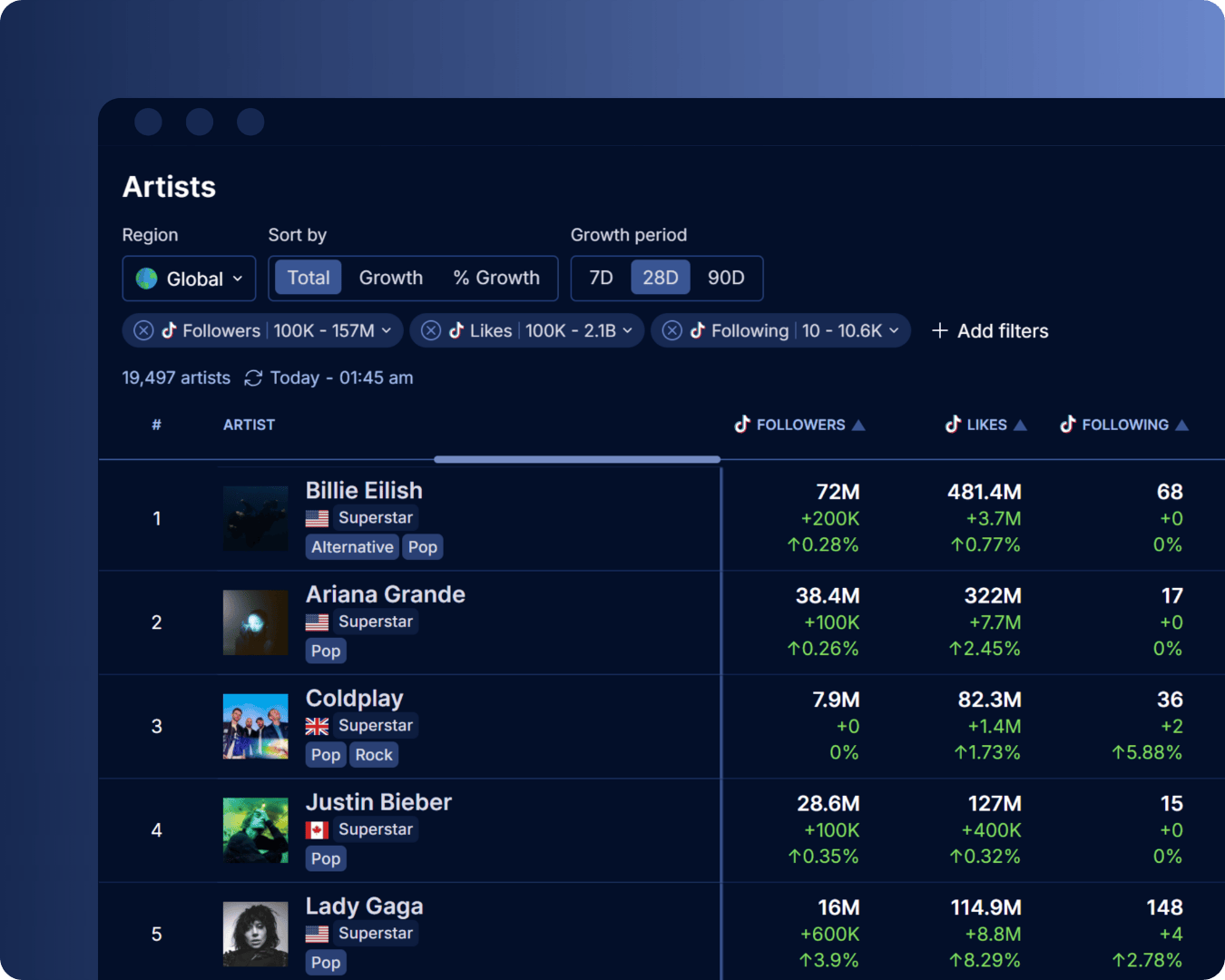Sort by % Growth

[496, 278]
